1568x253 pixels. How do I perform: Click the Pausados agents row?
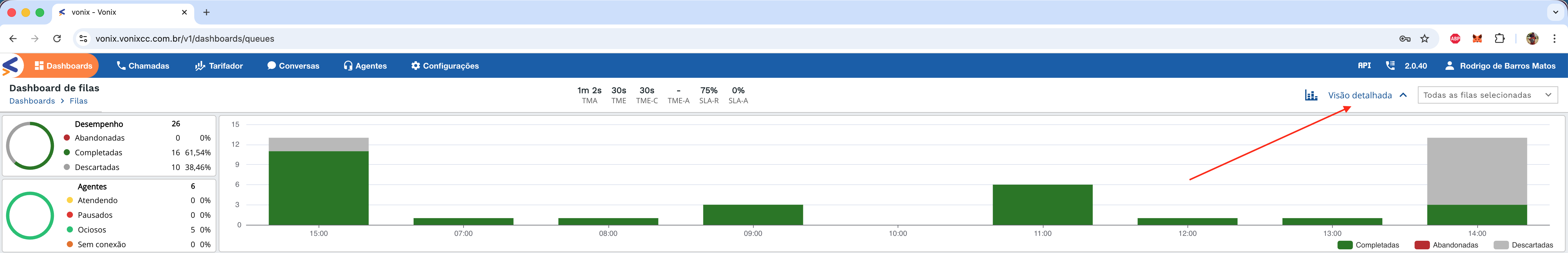point(139,215)
